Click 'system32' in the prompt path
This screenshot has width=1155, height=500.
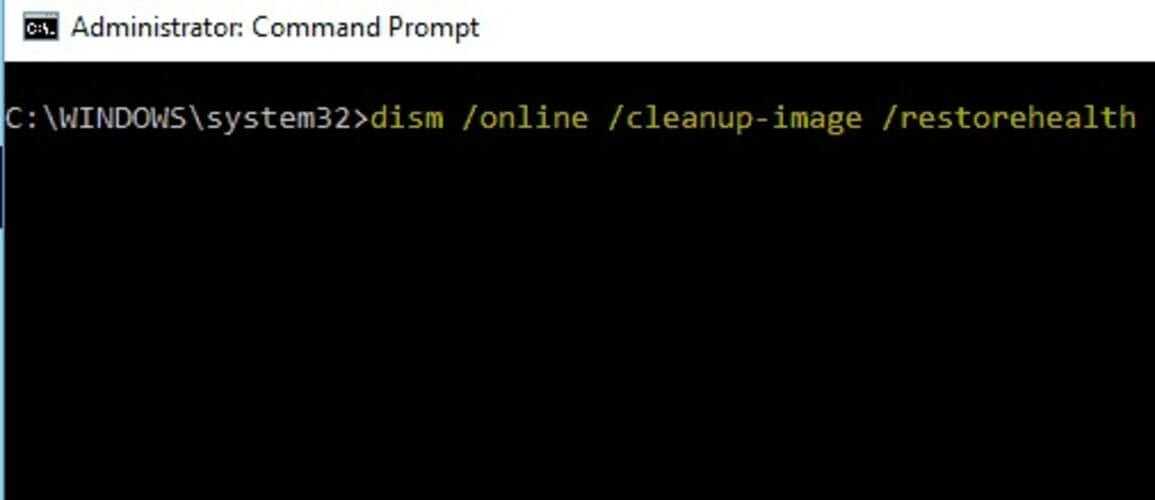coord(277,118)
